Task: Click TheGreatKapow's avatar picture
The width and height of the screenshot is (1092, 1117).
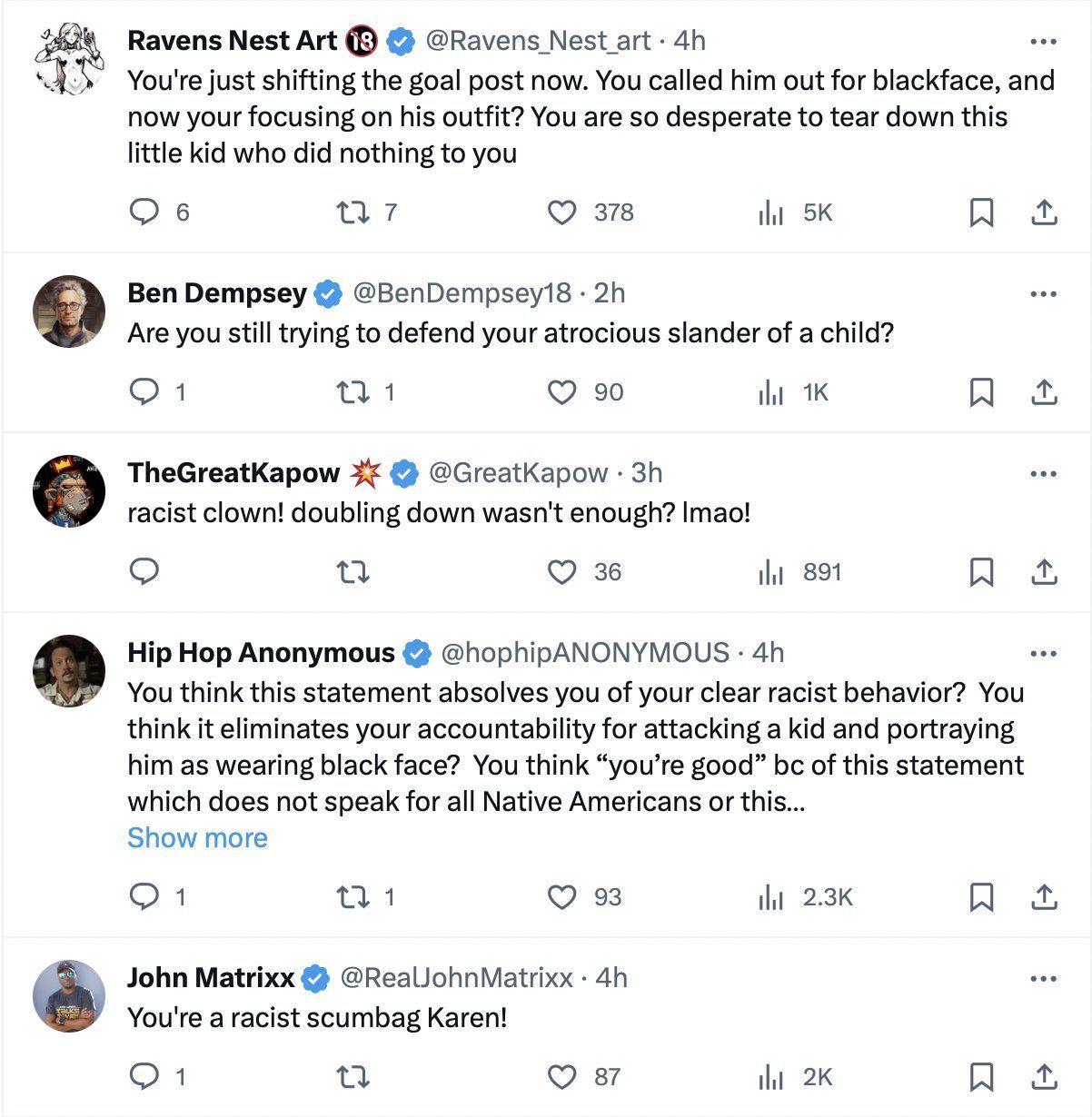Action: pyautogui.click(x=69, y=491)
